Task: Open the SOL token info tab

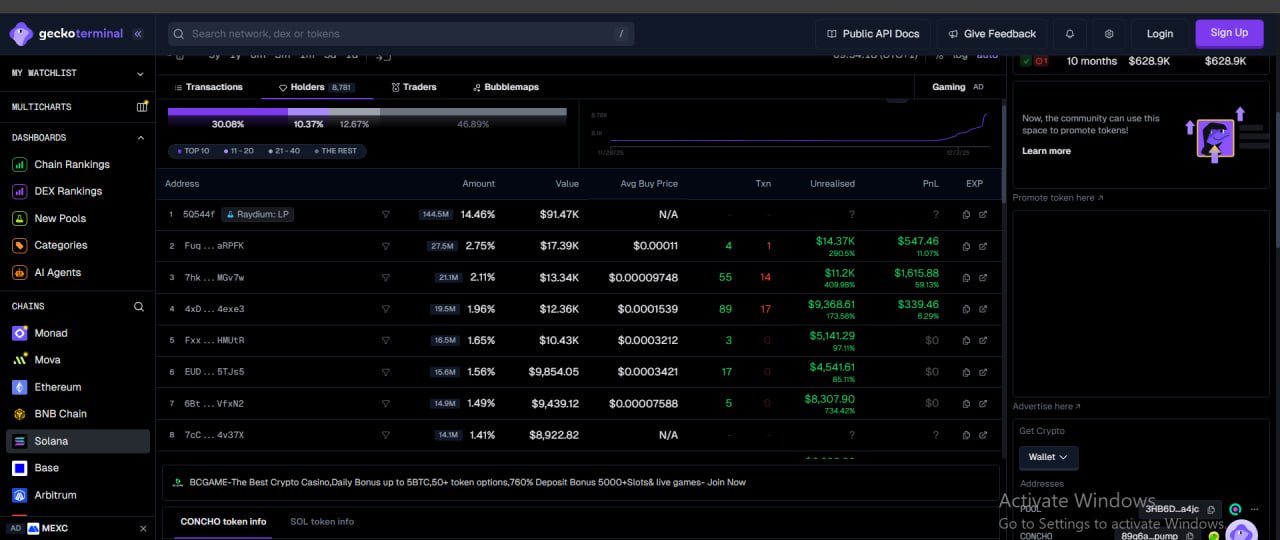Action: (322, 522)
